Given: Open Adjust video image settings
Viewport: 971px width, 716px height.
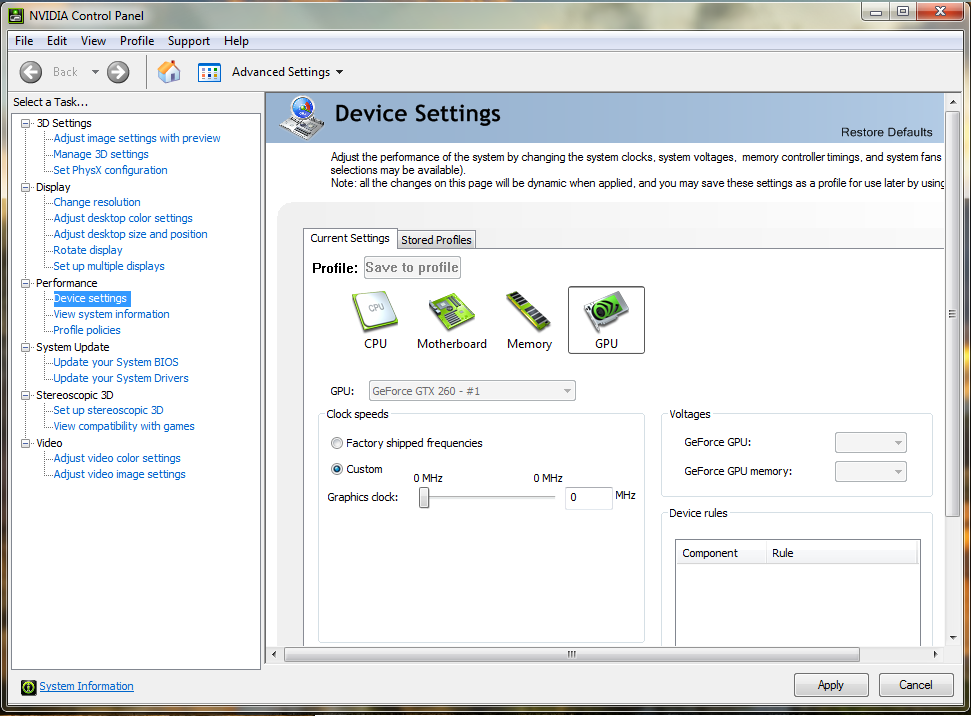Looking at the screenshot, I should (x=120, y=474).
